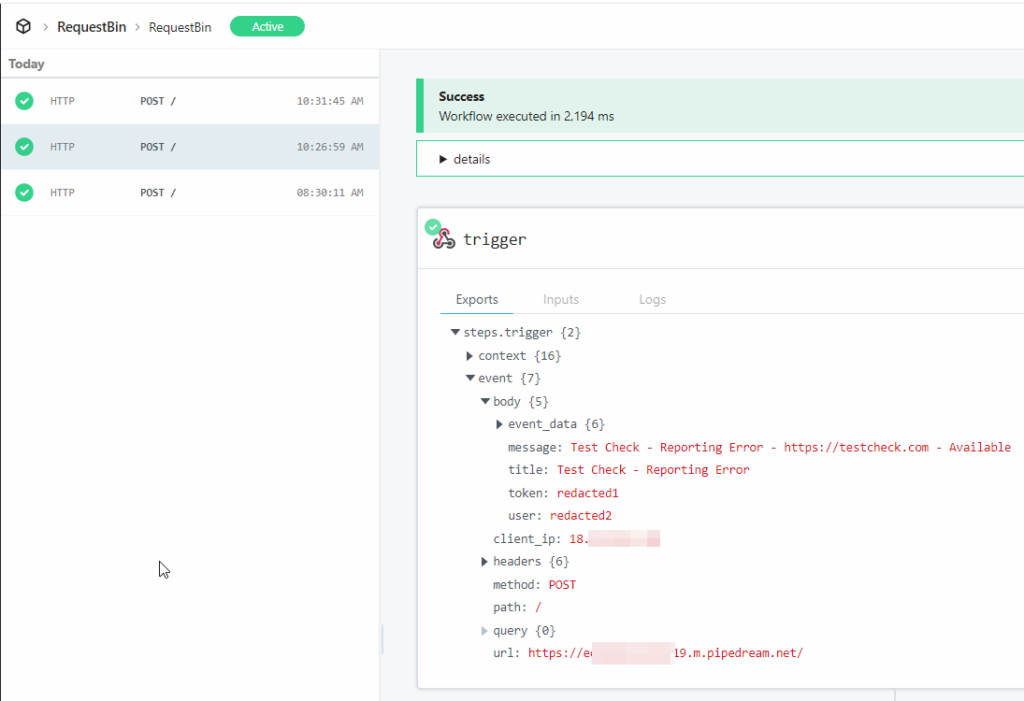Click green check icon of 10:26:59 AM request
Viewport: 1024px width, 701px height.
coord(24,146)
